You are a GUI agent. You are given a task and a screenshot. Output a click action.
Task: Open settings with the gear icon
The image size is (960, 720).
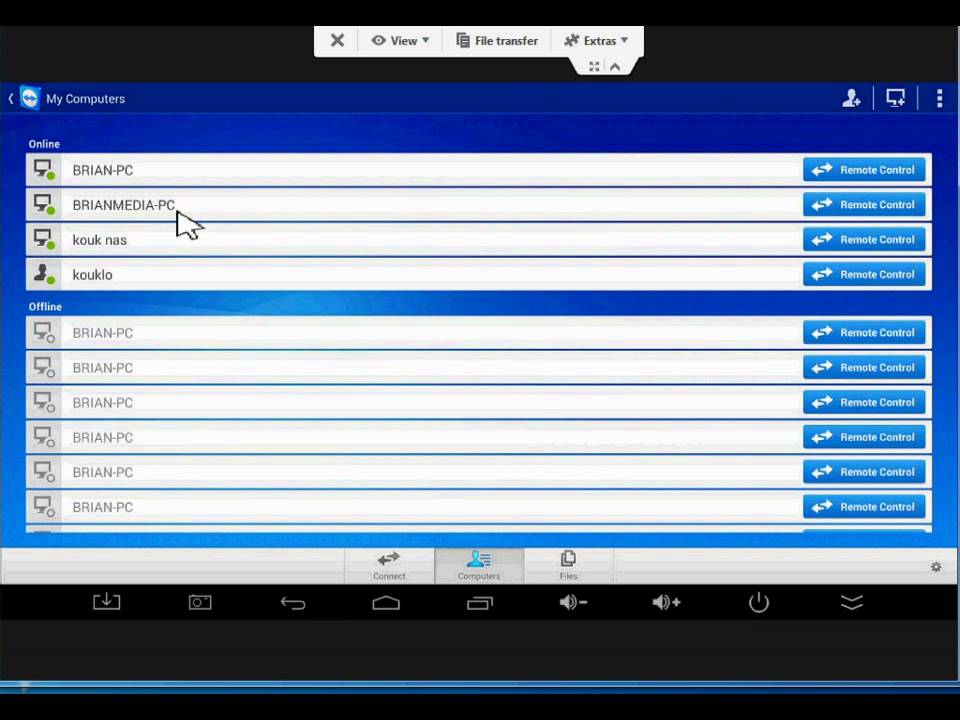click(936, 567)
